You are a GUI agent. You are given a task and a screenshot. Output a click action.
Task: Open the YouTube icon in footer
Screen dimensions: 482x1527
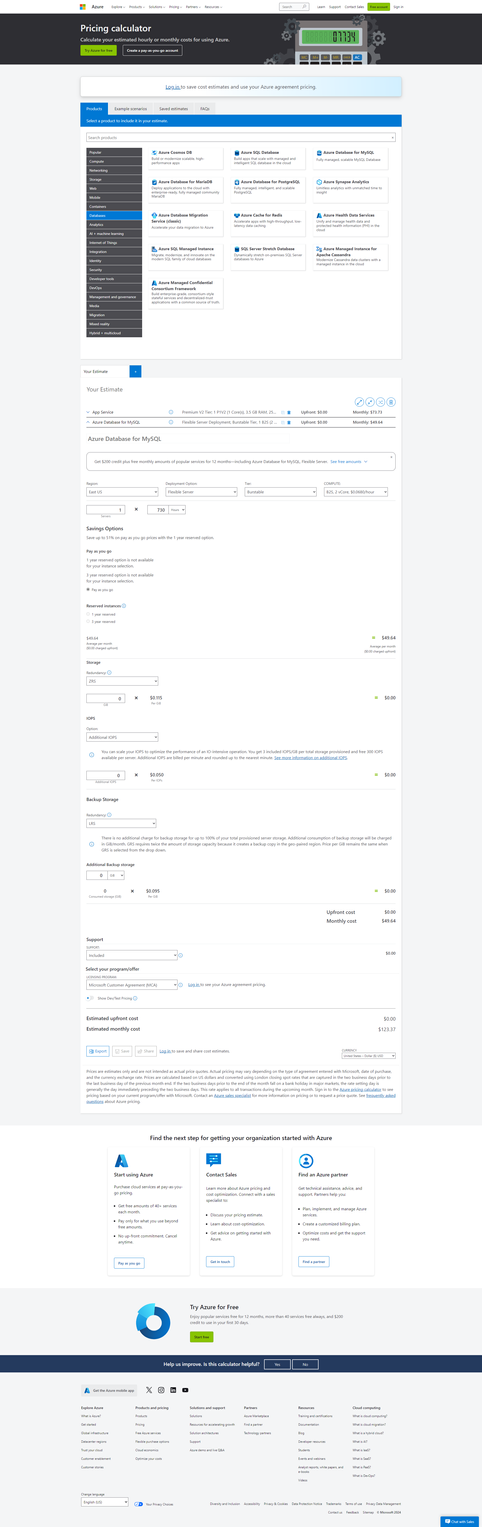[185, 1390]
